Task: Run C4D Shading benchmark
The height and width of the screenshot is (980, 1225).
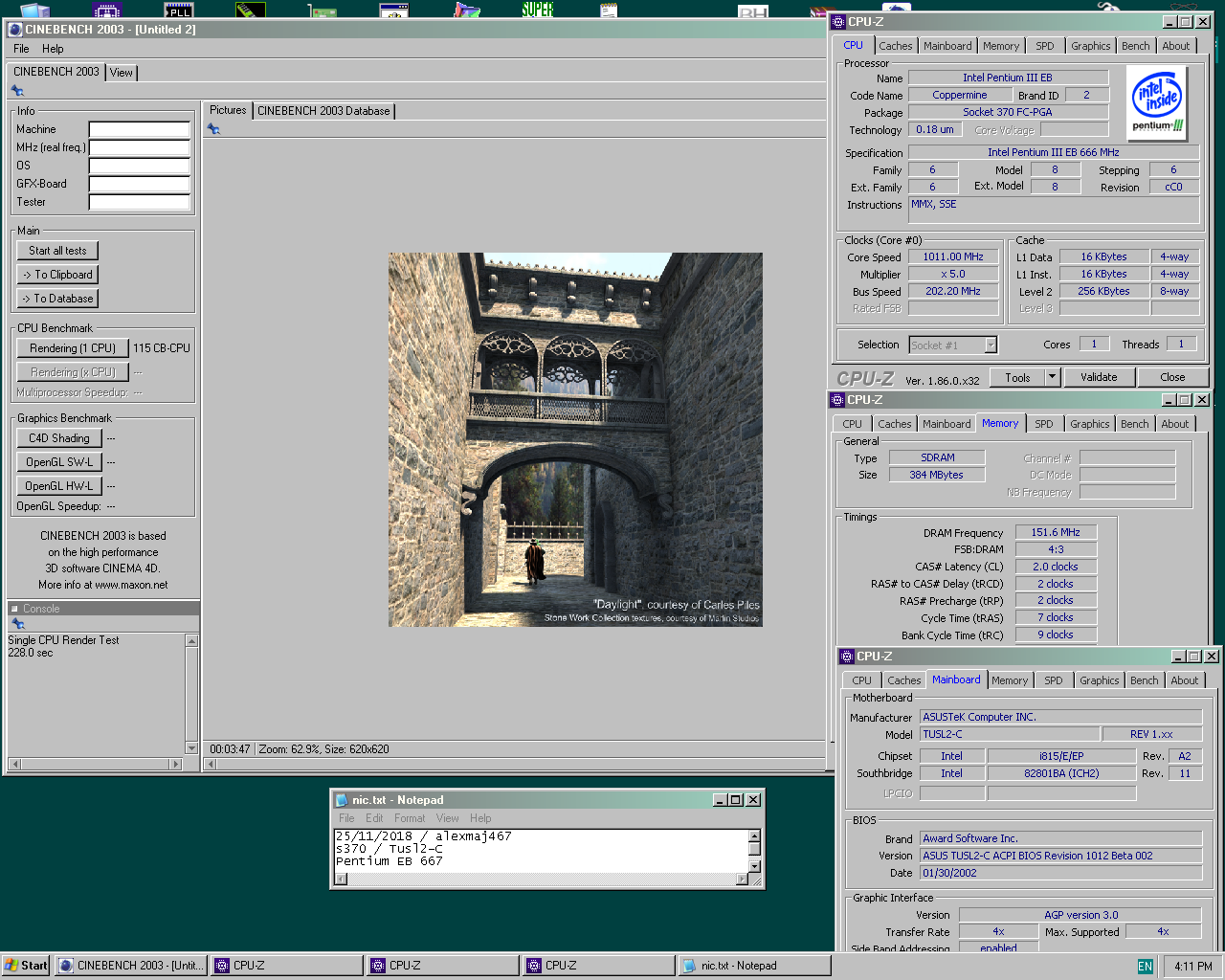Action: tap(59, 438)
